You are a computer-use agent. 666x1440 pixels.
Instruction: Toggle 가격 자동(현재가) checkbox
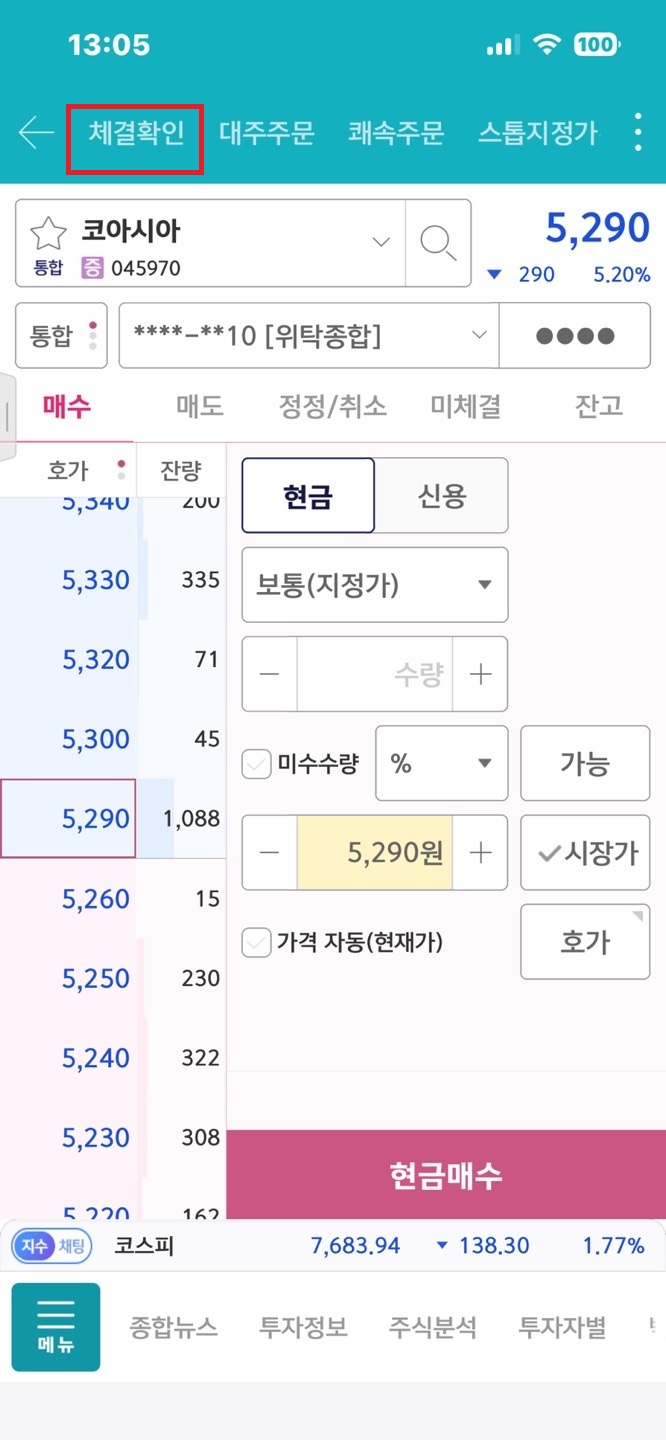coord(258,942)
